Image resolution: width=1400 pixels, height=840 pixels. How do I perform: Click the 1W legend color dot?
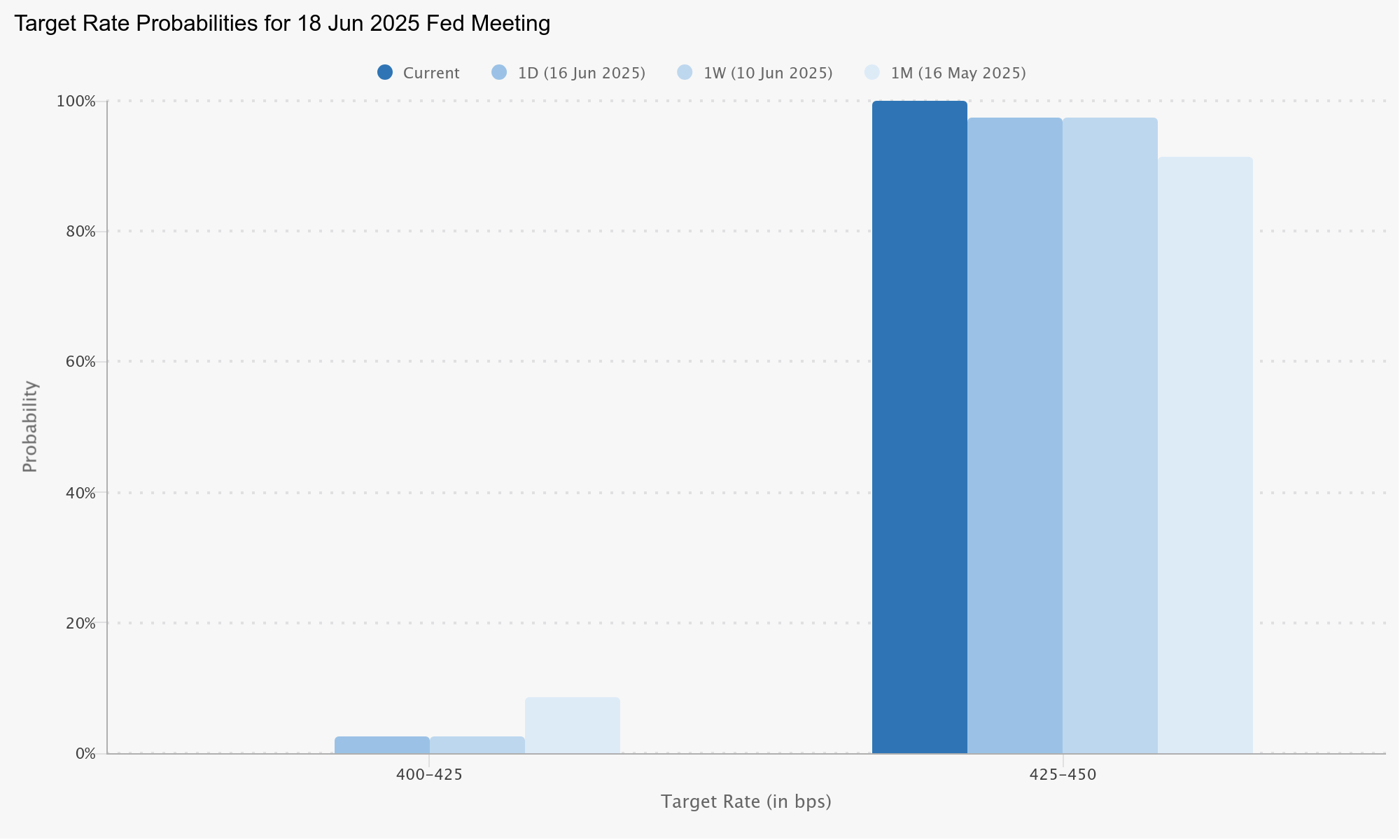tap(685, 72)
